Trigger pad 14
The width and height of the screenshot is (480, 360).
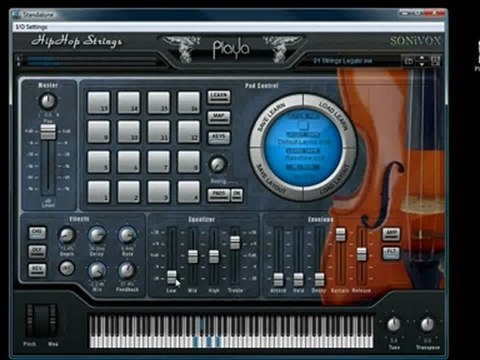pyautogui.click(x=129, y=103)
